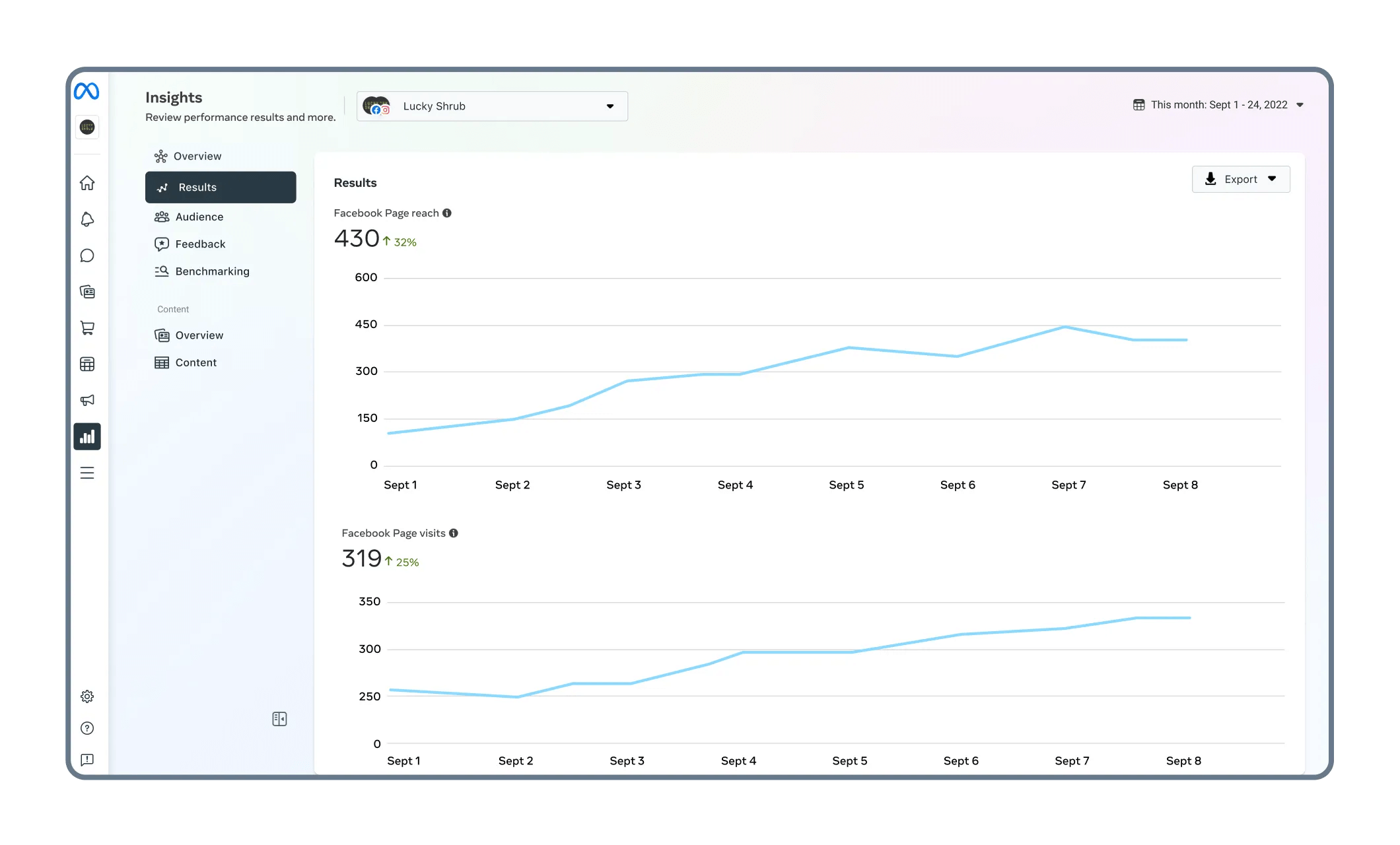The width and height of the screenshot is (1400, 845).
Task: Open the Benchmarking section
Action: (211, 271)
